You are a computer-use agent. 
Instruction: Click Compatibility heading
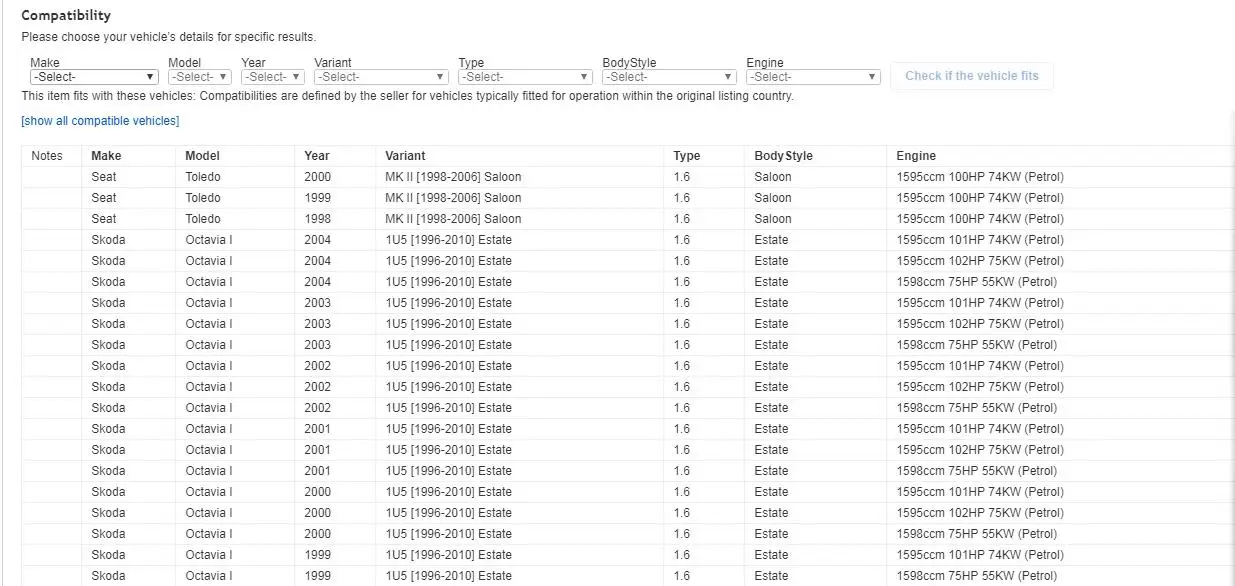pyautogui.click(x=66, y=16)
